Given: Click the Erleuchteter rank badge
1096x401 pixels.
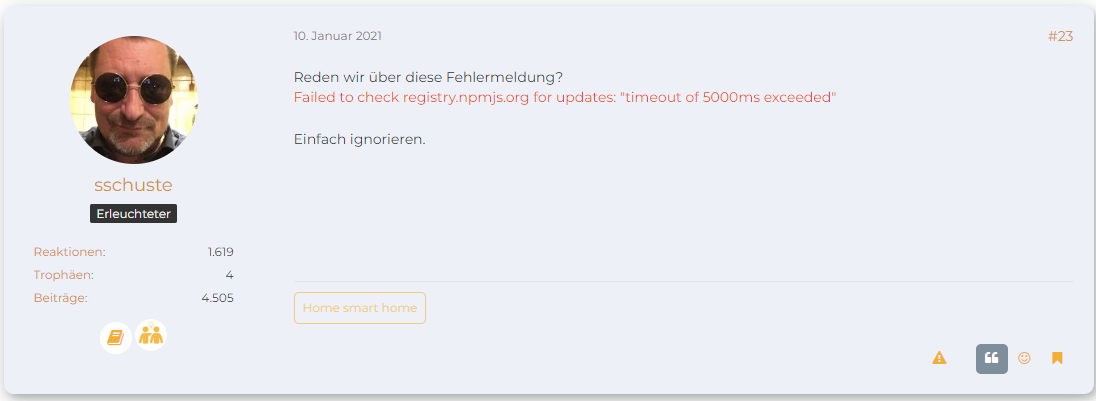Looking at the screenshot, I should coord(134,214).
